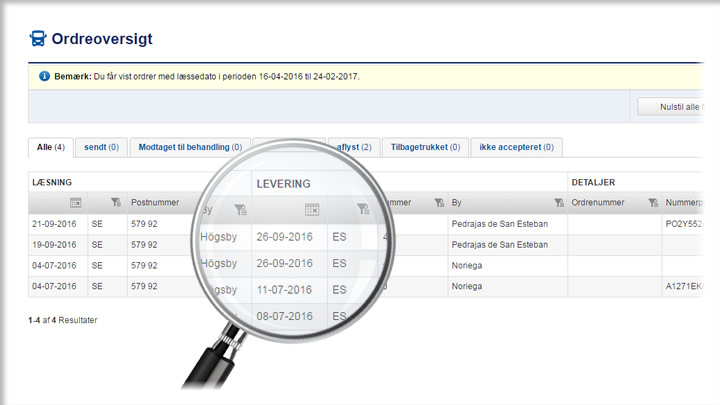Image resolution: width=720 pixels, height=405 pixels.
Task: Click SE in the 21-09-2016 row
Action: (x=97, y=224)
